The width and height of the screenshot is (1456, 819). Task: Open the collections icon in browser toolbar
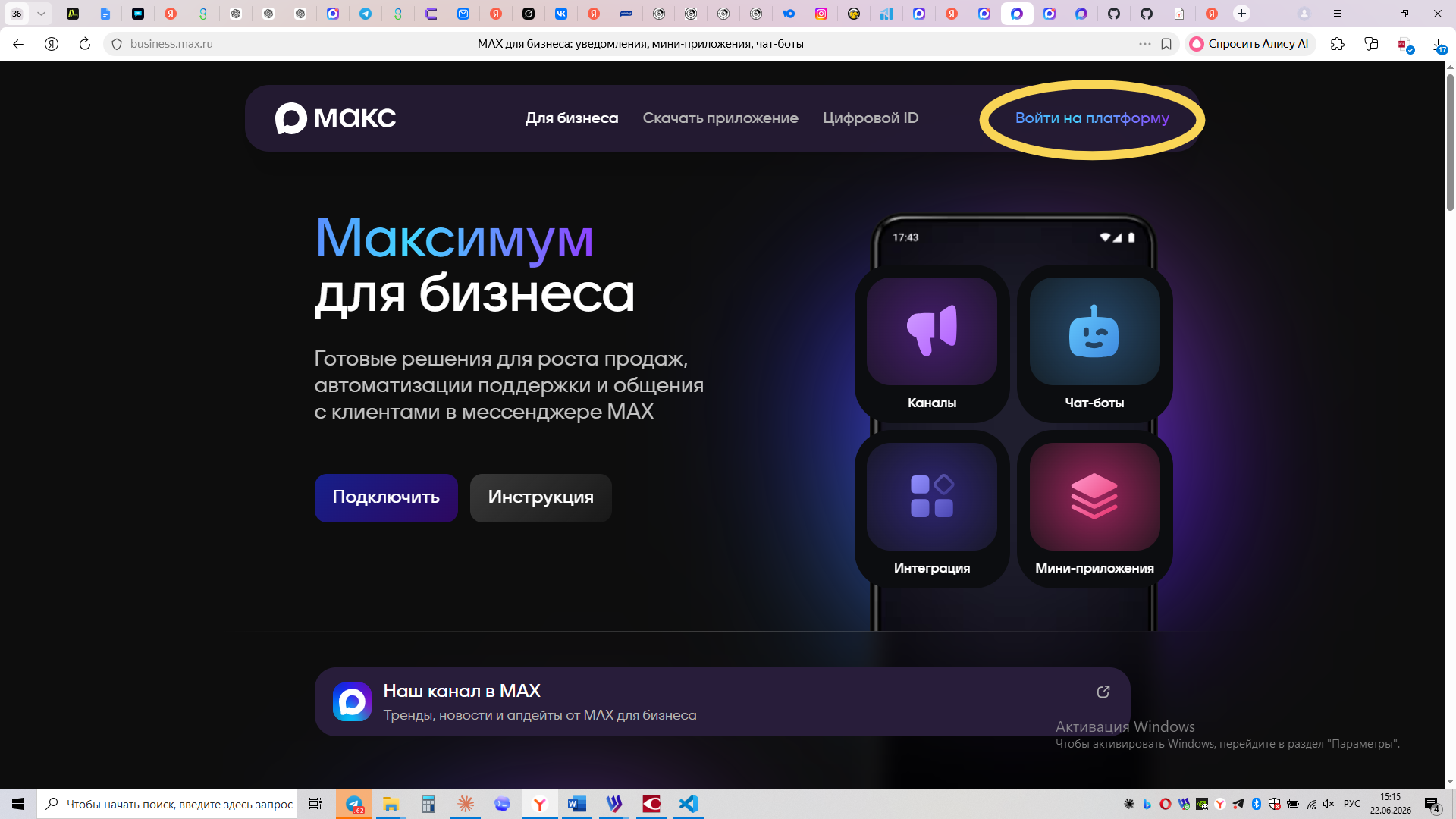1371,44
